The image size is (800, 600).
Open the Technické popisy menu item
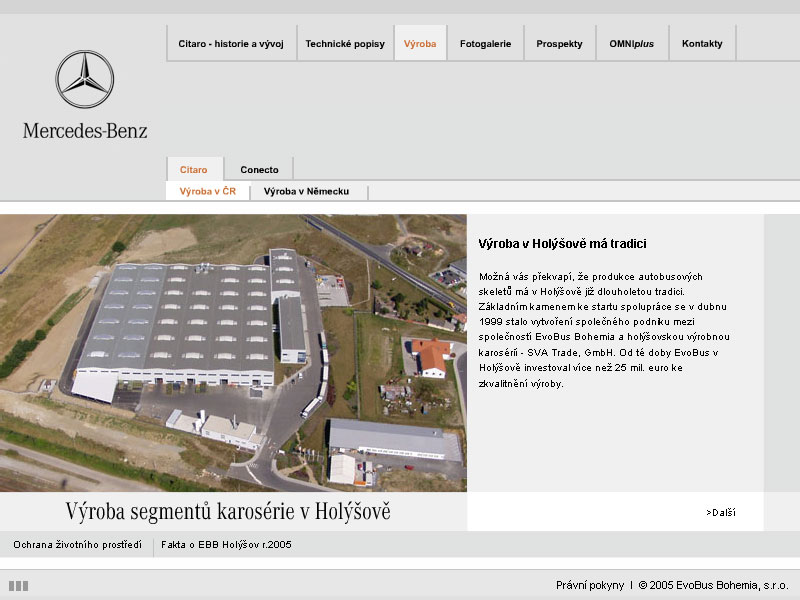[x=345, y=44]
